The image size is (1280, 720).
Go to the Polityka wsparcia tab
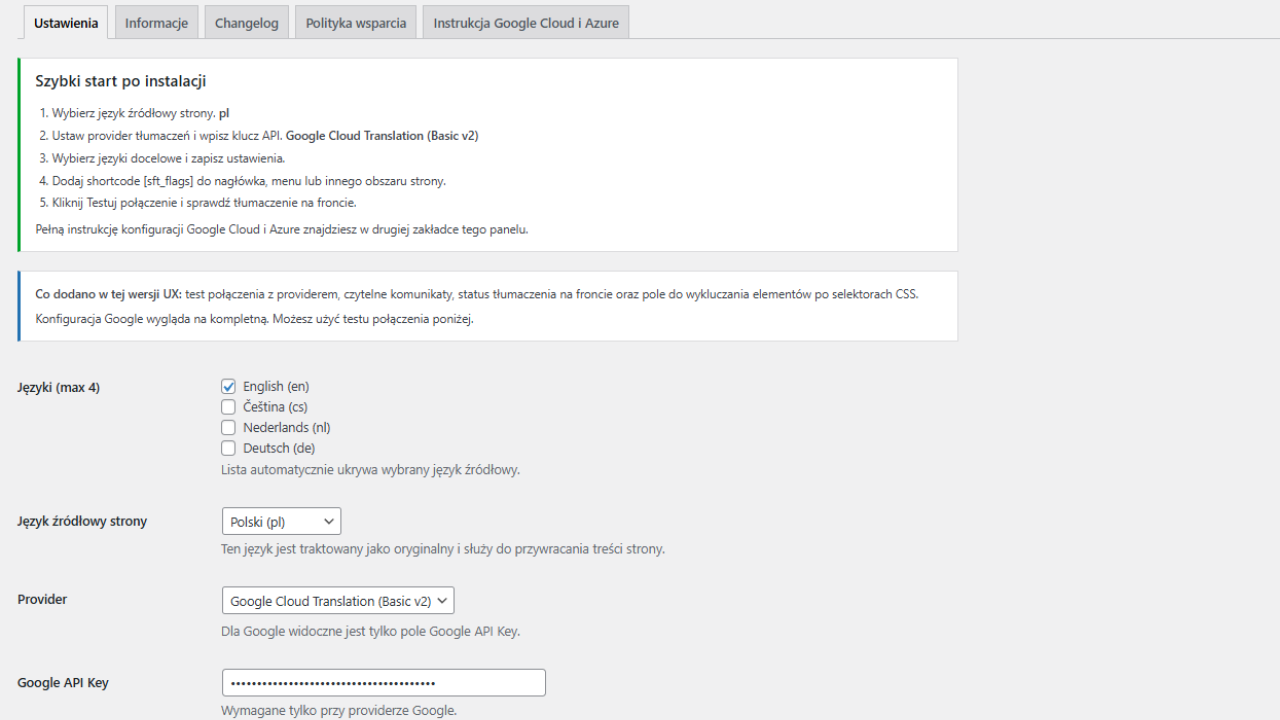[356, 23]
